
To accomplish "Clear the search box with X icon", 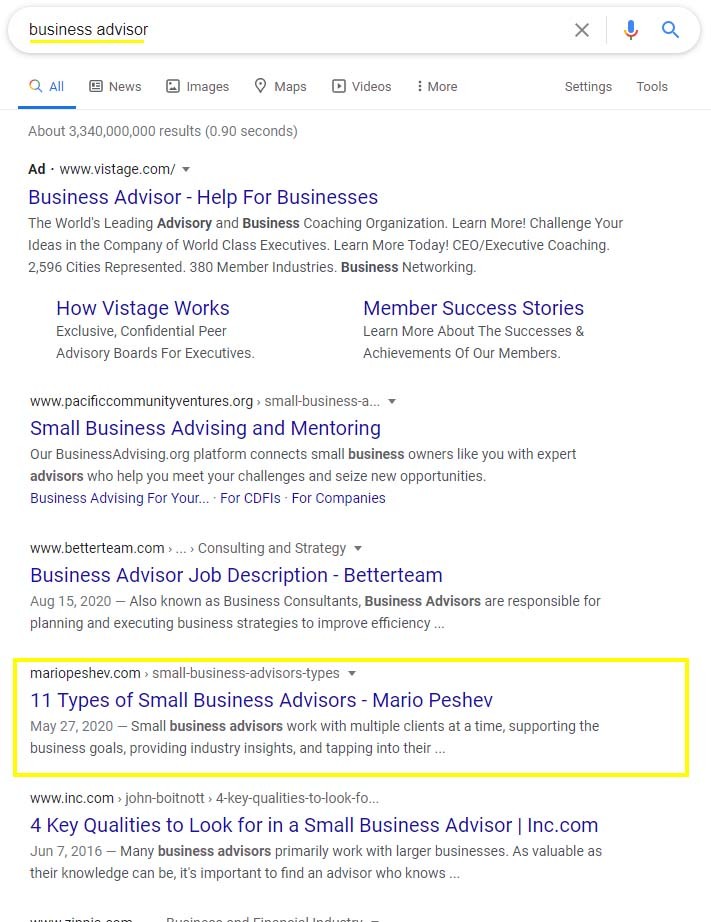I will [x=582, y=30].
